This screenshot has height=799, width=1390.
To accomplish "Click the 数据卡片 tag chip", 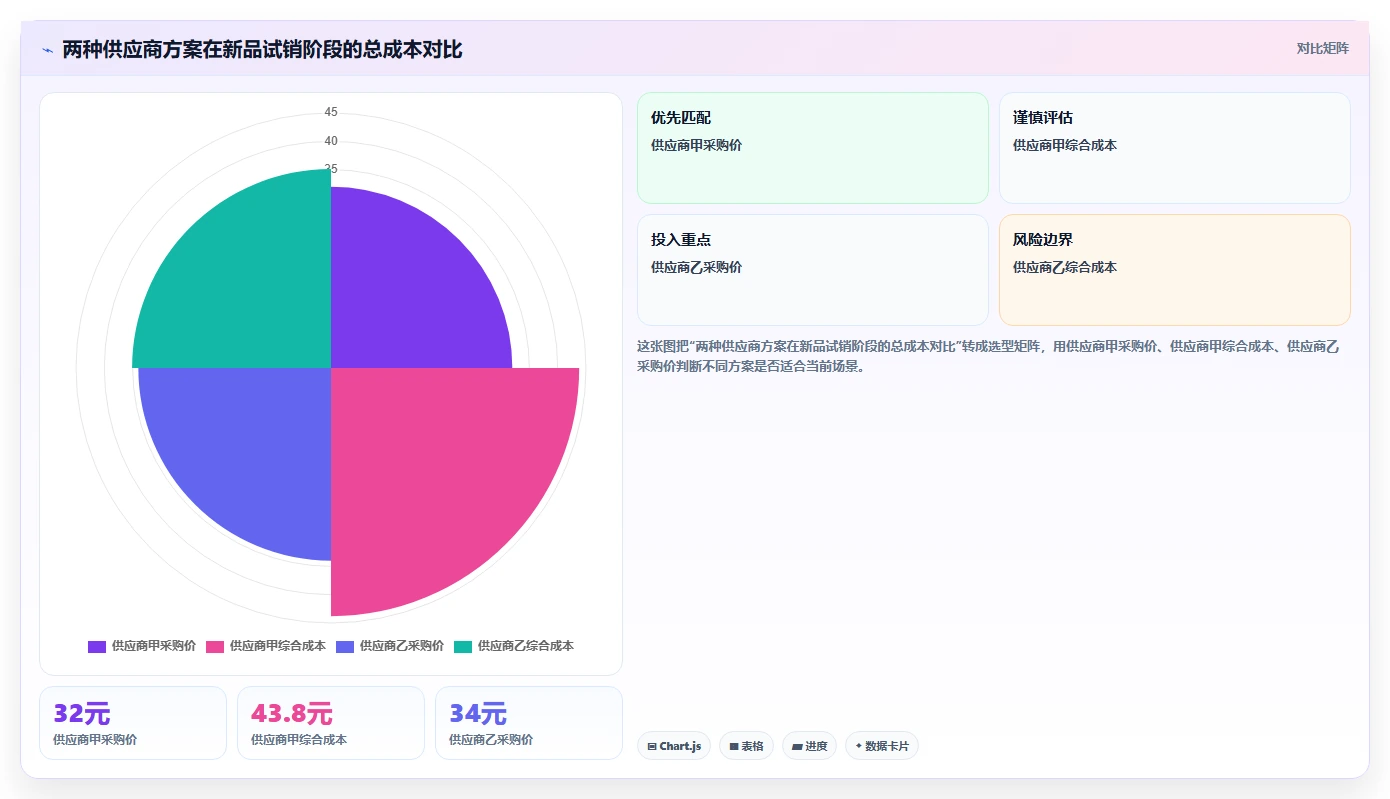I will point(882,746).
